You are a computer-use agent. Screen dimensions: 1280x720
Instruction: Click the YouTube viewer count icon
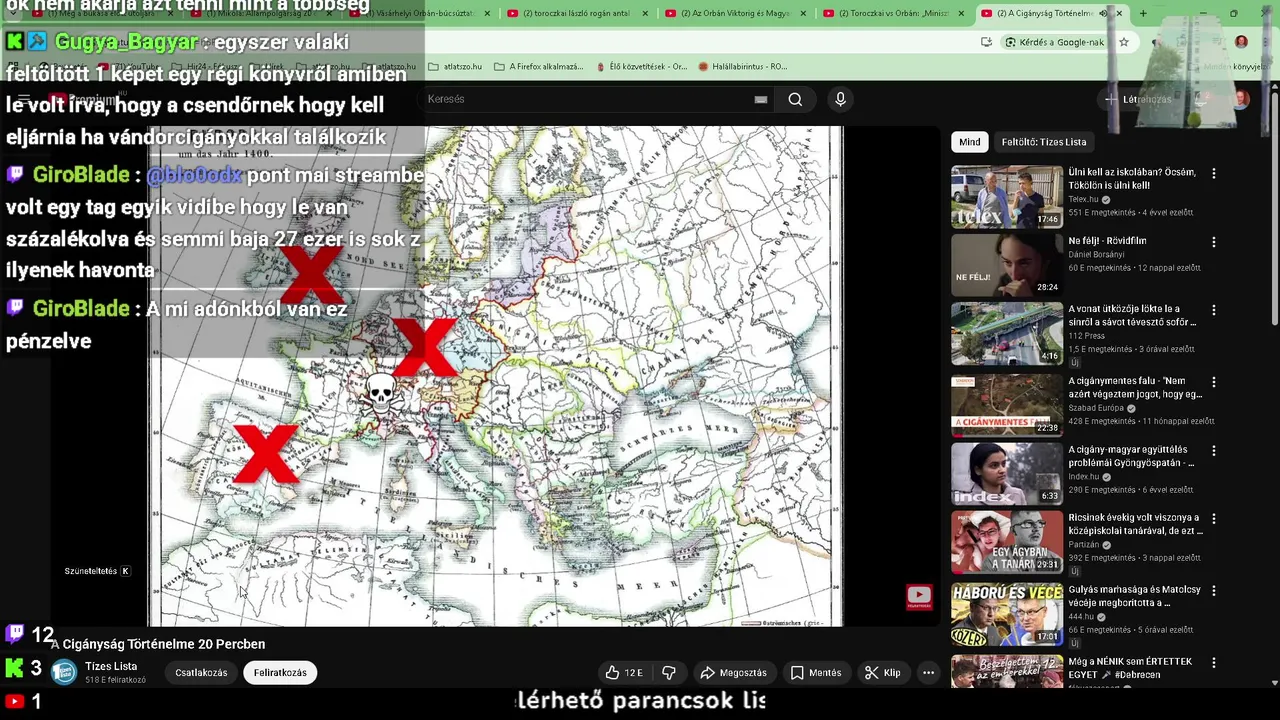click(x=14, y=702)
